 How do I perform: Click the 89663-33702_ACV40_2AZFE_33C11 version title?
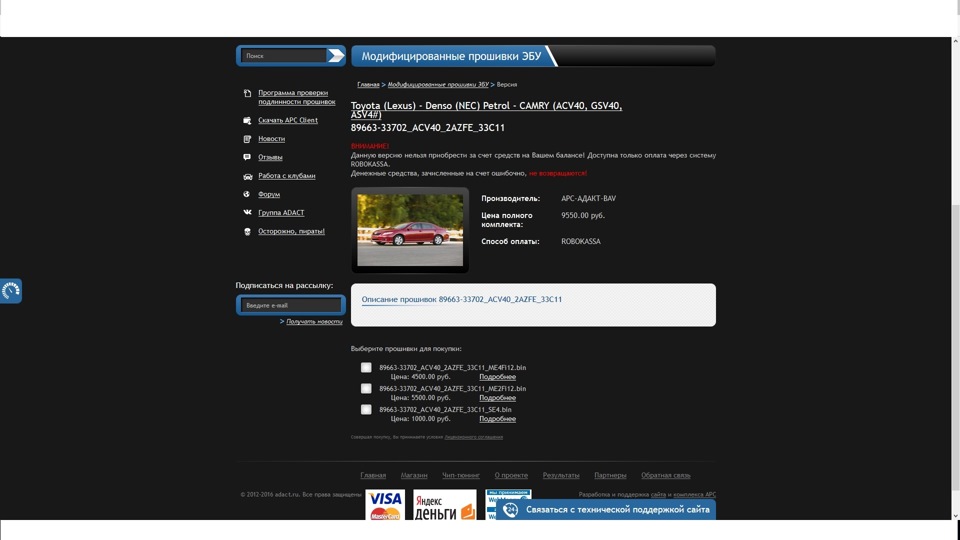coord(428,128)
